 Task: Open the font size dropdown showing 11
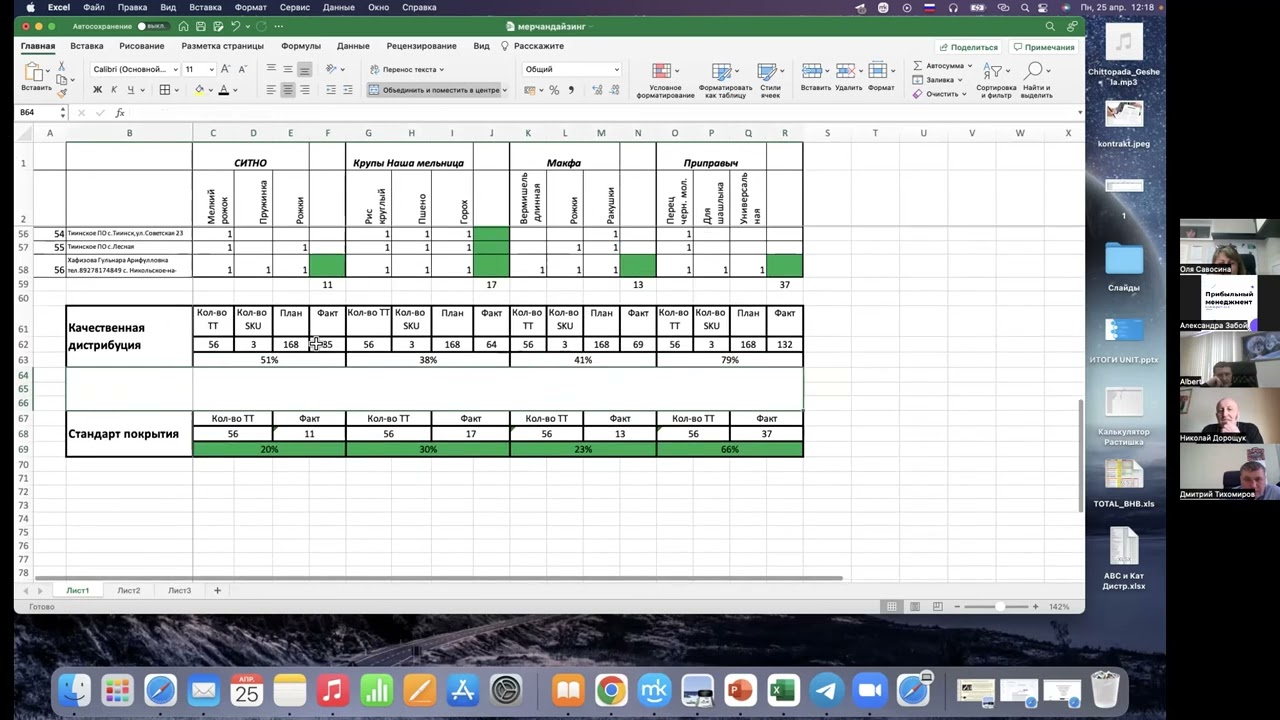click(199, 69)
